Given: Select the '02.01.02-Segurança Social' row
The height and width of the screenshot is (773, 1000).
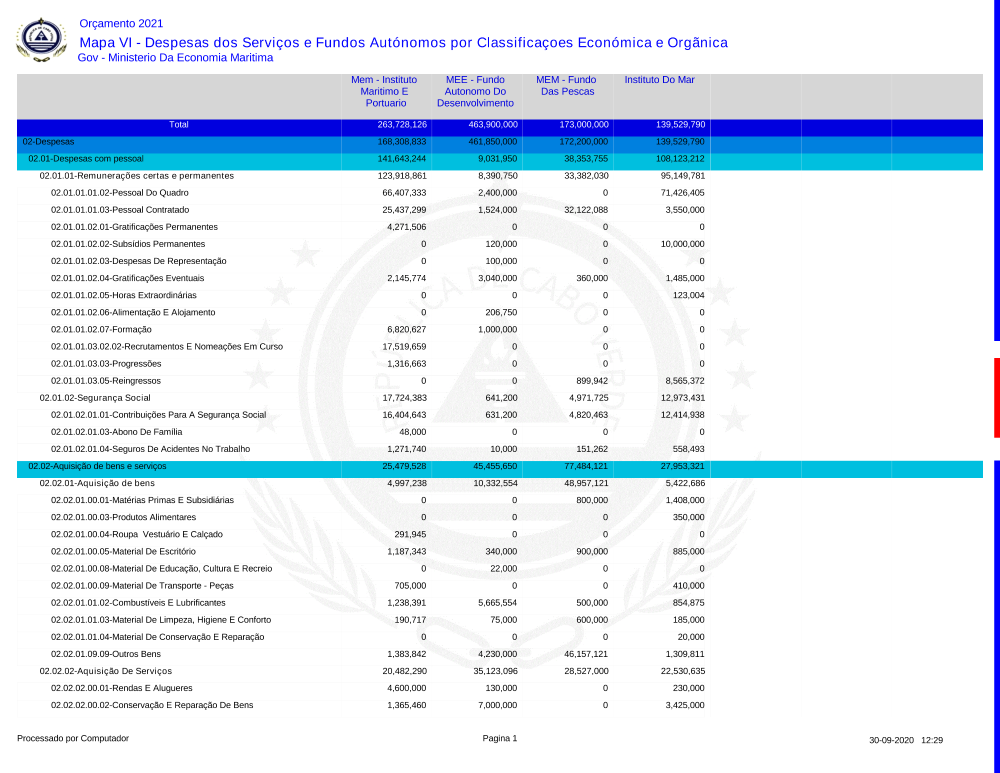Looking at the screenshot, I should pyautogui.click(x=94, y=398).
